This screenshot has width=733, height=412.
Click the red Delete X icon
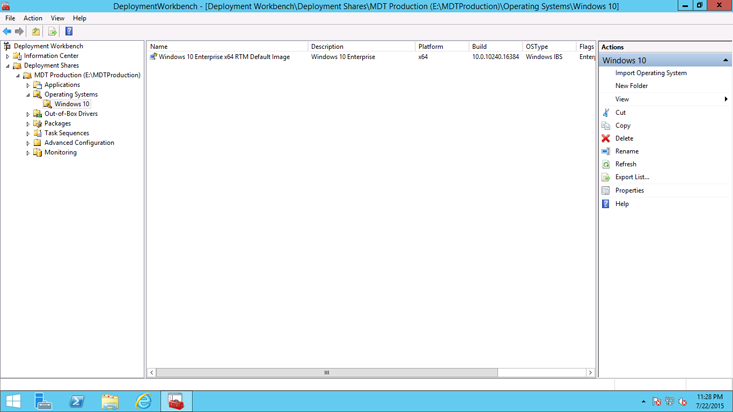606,139
